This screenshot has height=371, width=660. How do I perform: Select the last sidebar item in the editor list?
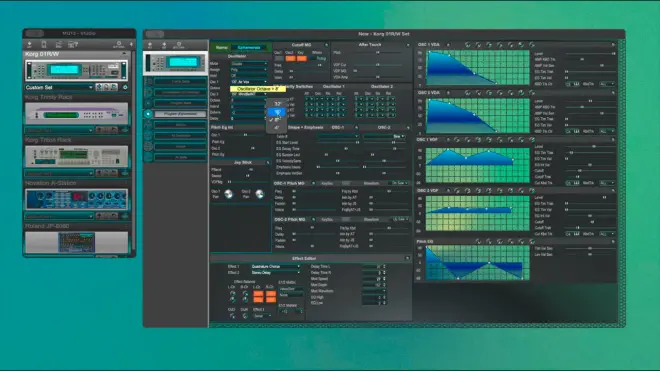point(180,157)
